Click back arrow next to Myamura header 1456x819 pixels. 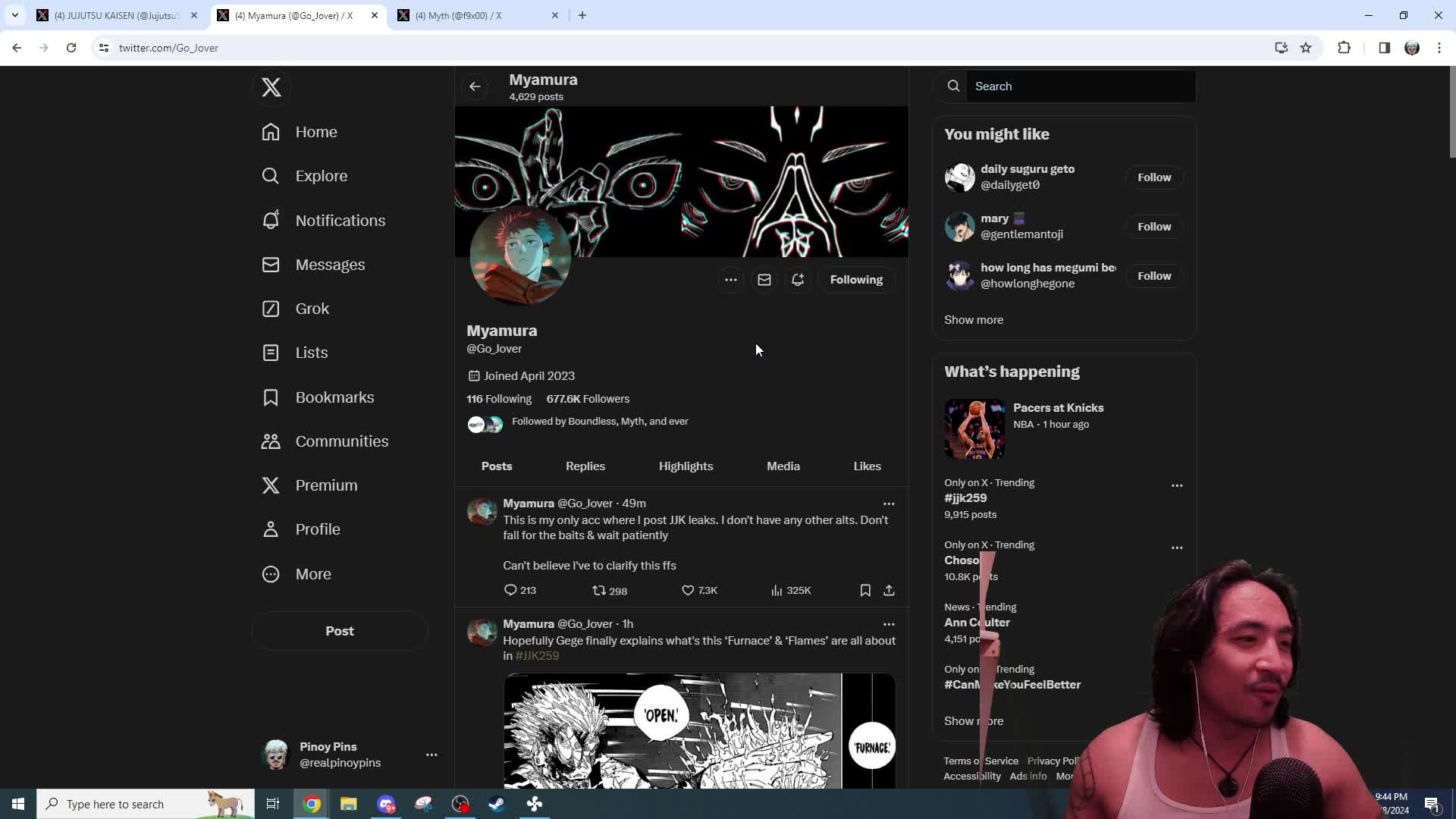coord(475,86)
